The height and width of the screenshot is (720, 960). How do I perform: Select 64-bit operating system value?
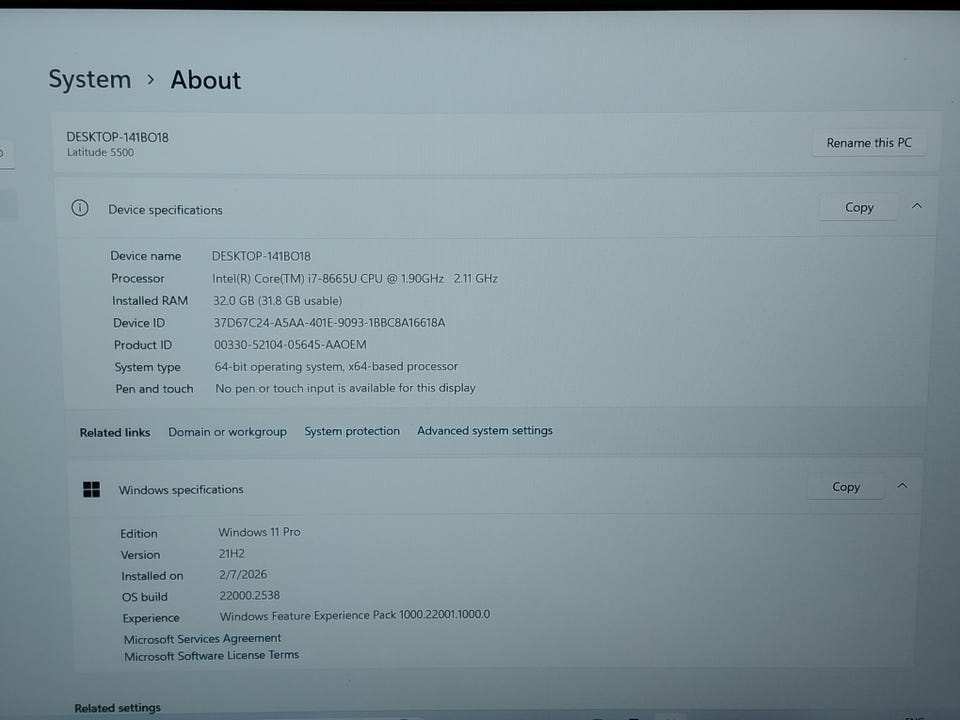tap(336, 366)
